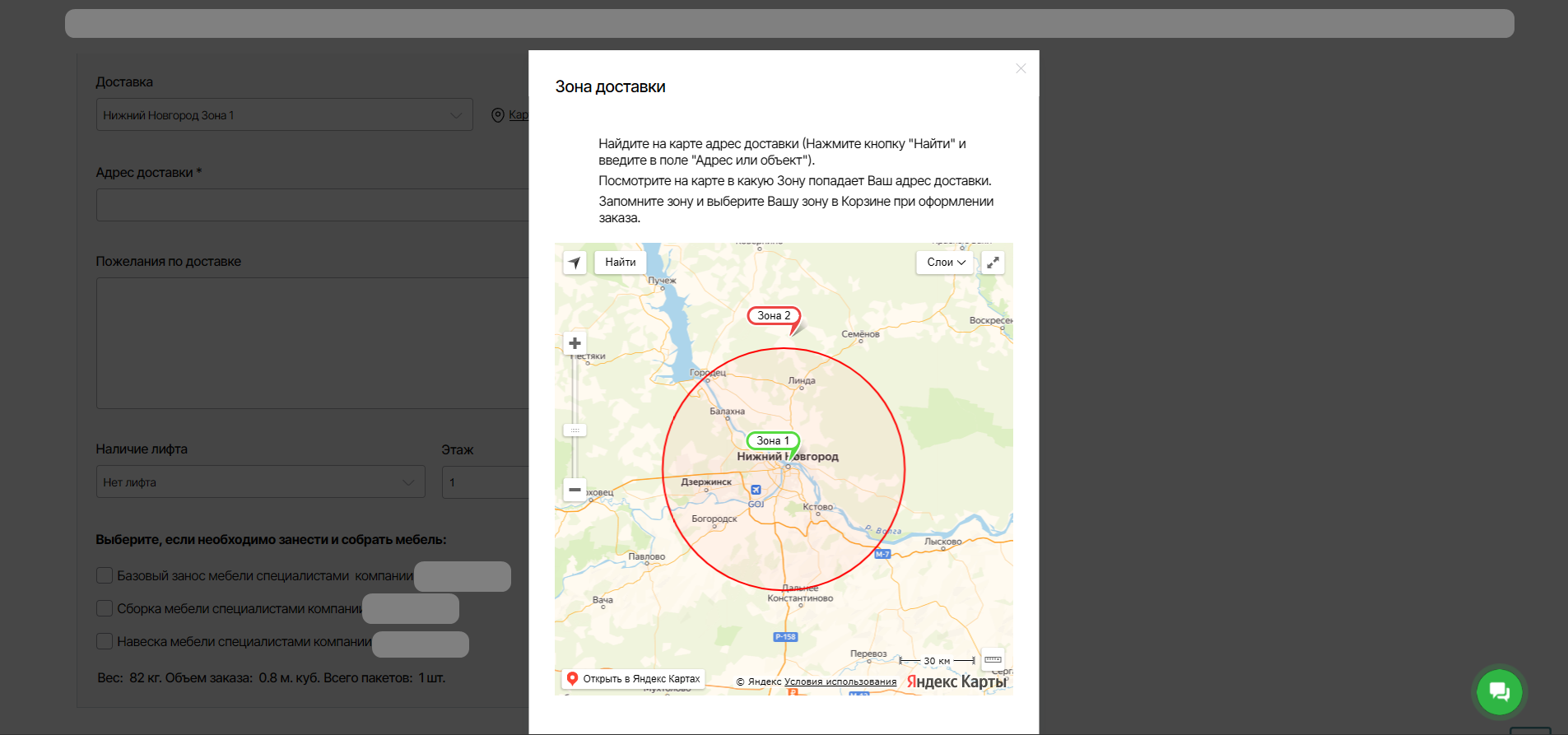This screenshot has width=1568, height=735.
Task: Click the P-158 road badge on the map
Action: click(786, 637)
